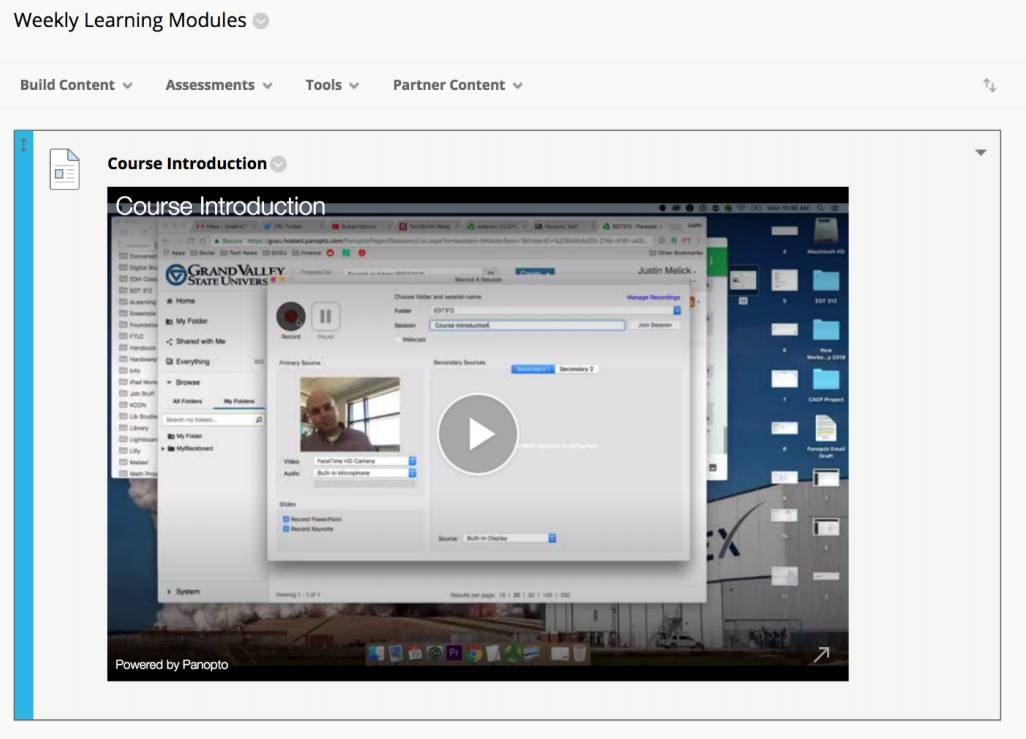This screenshot has height=739, width=1026.
Task: Click the reorder arrows icon in toolbar
Action: click(x=989, y=86)
